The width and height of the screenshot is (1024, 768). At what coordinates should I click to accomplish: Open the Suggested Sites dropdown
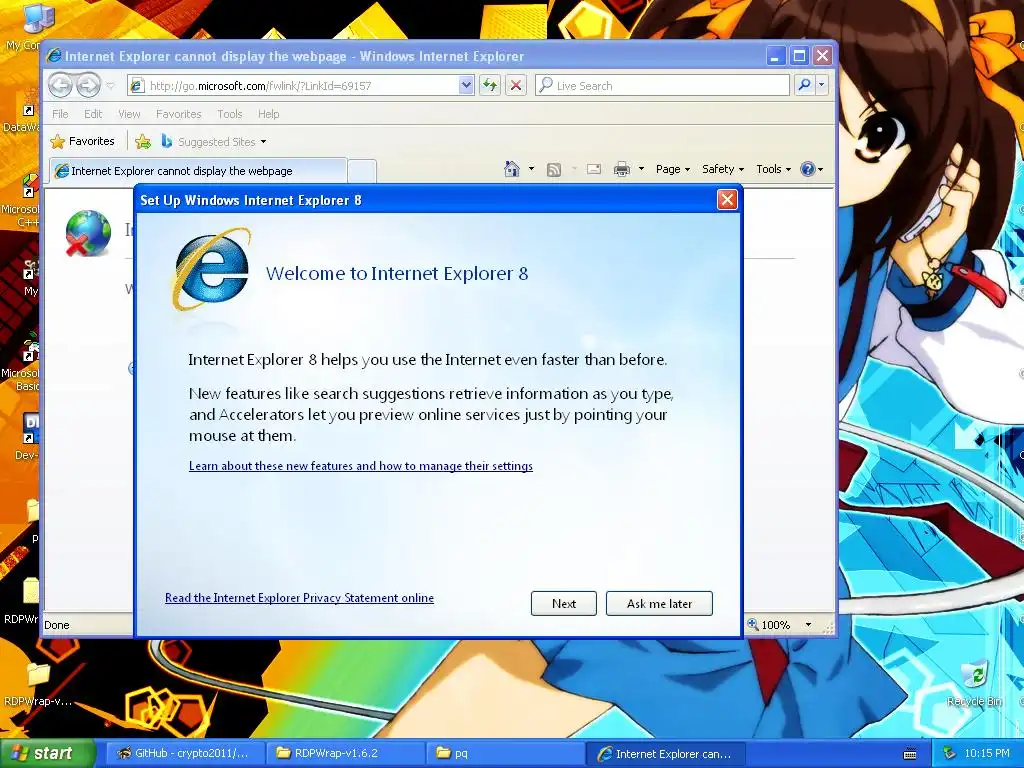[214, 141]
